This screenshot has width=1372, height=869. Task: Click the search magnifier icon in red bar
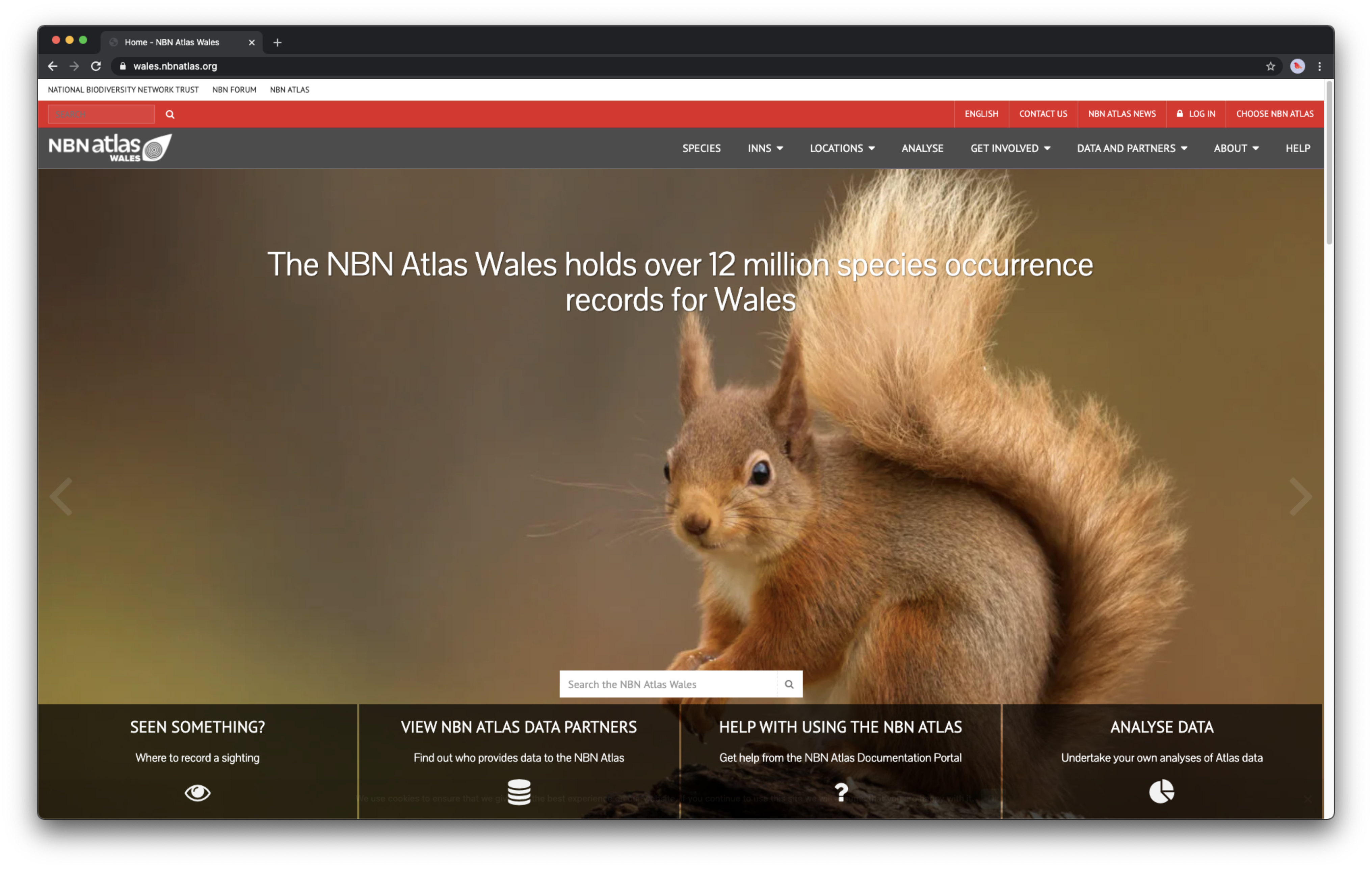[x=169, y=113]
